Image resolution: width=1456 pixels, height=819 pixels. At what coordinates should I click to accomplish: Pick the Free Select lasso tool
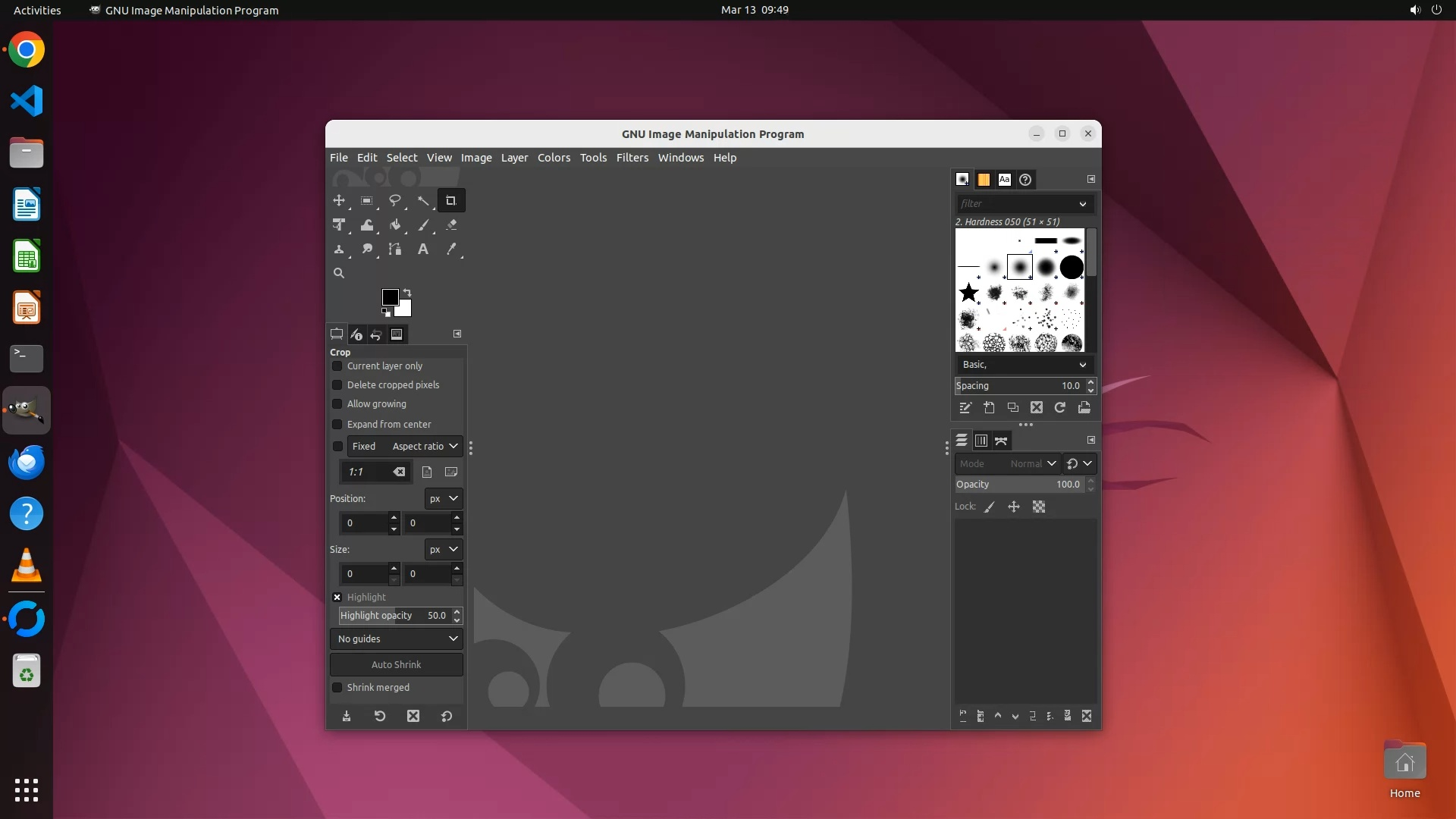[395, 201]
